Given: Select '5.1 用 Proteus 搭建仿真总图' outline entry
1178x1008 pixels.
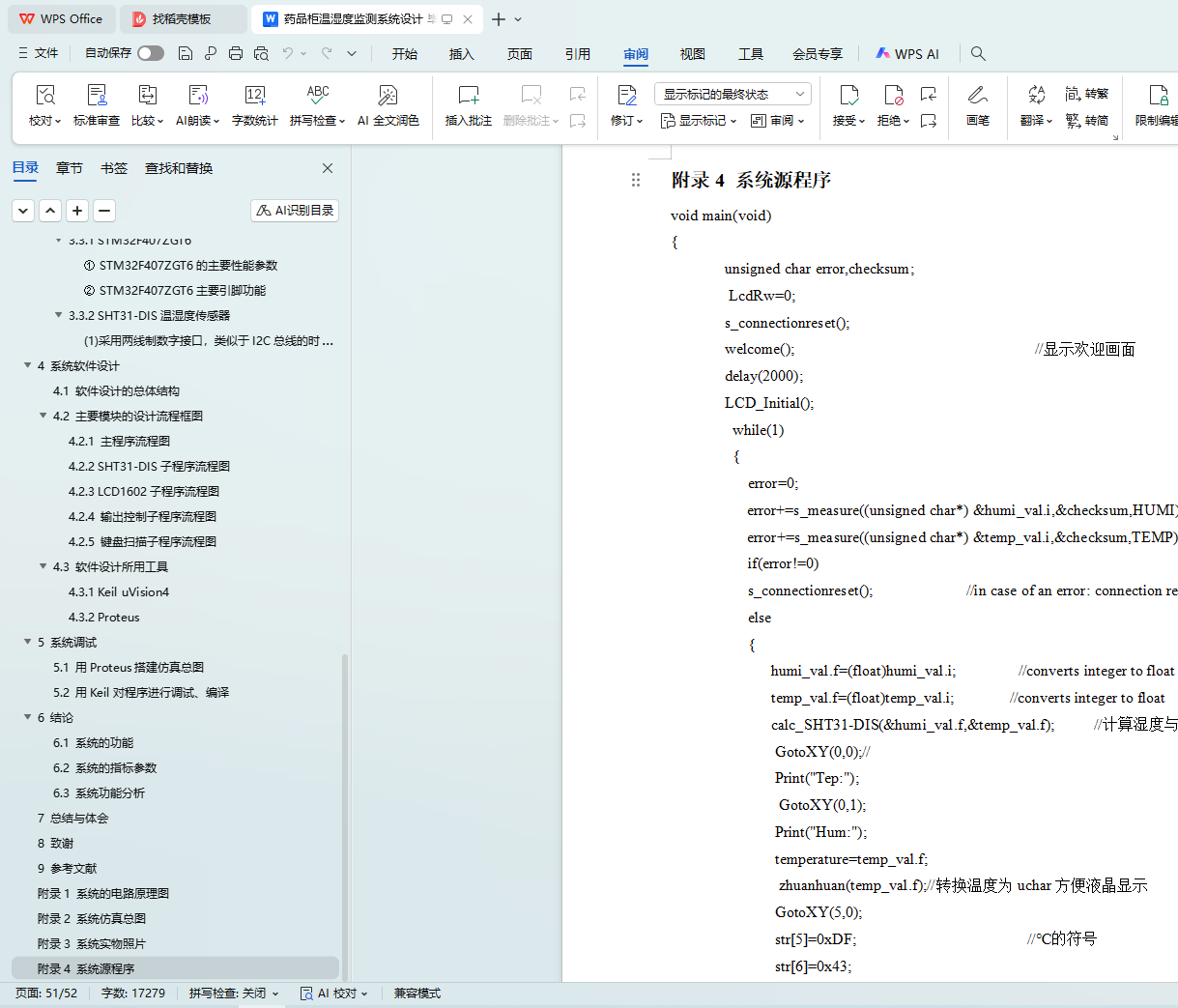Looking at the screenshot, I should tap(128, 667).
